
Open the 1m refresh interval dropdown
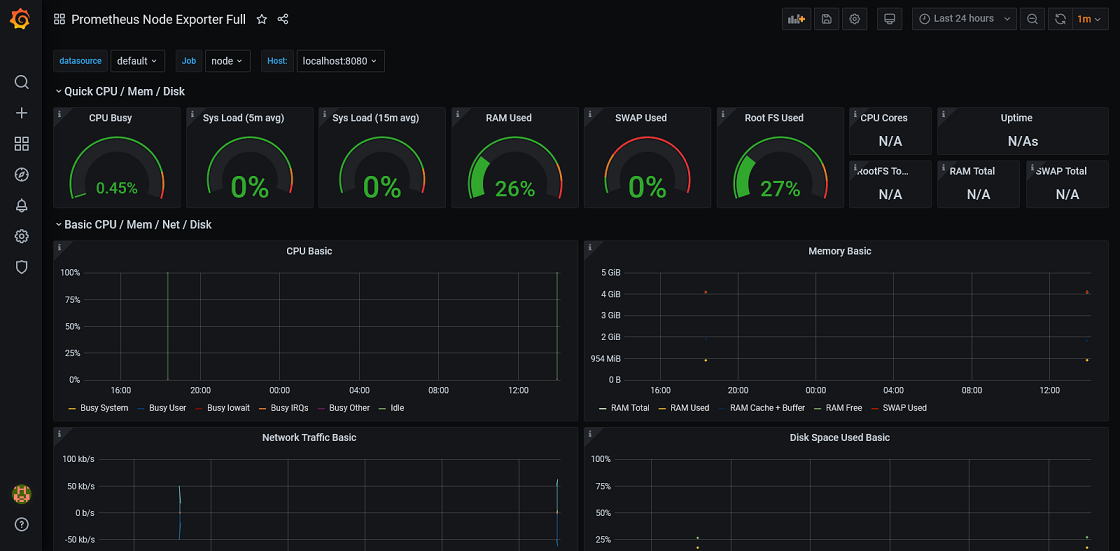(x=1089, y=19)
